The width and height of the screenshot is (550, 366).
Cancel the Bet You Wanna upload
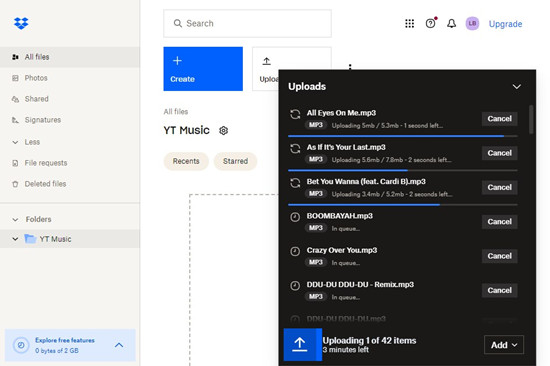[499, 187]
